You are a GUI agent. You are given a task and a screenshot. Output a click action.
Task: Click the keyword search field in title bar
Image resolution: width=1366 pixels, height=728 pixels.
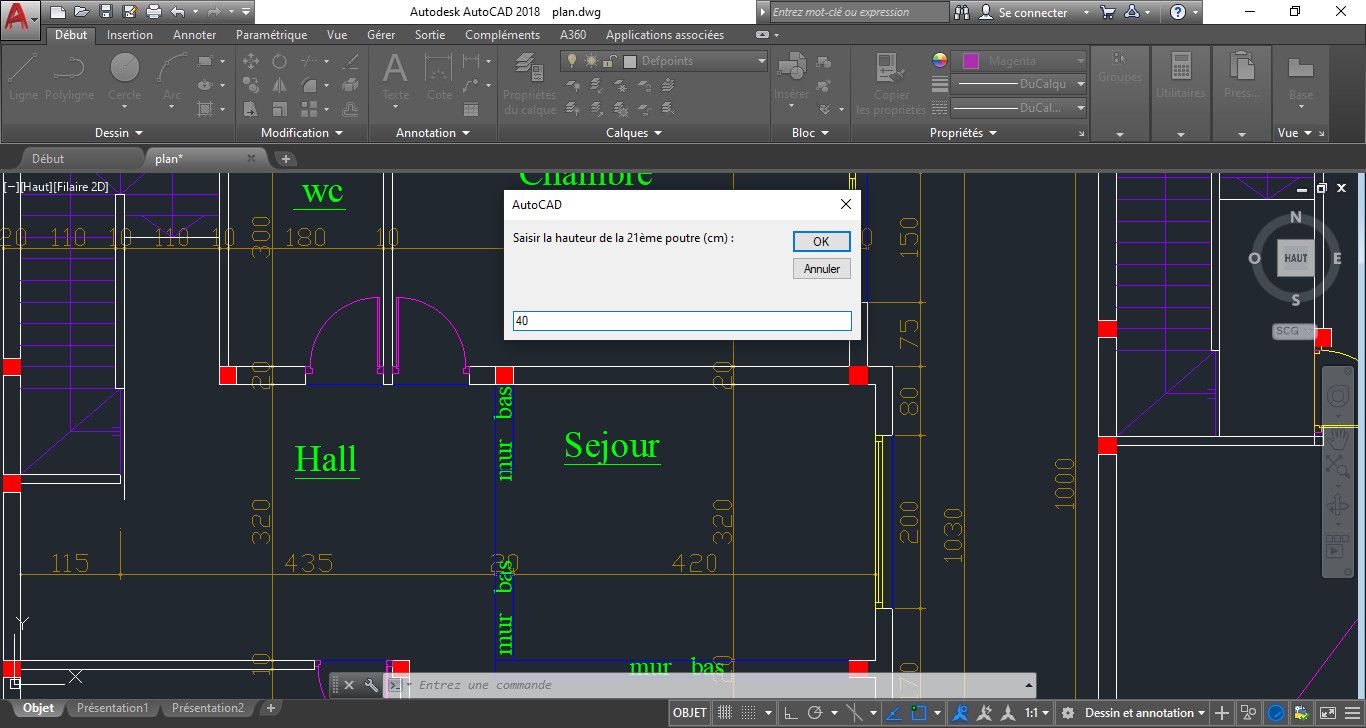tap(858, 12)
